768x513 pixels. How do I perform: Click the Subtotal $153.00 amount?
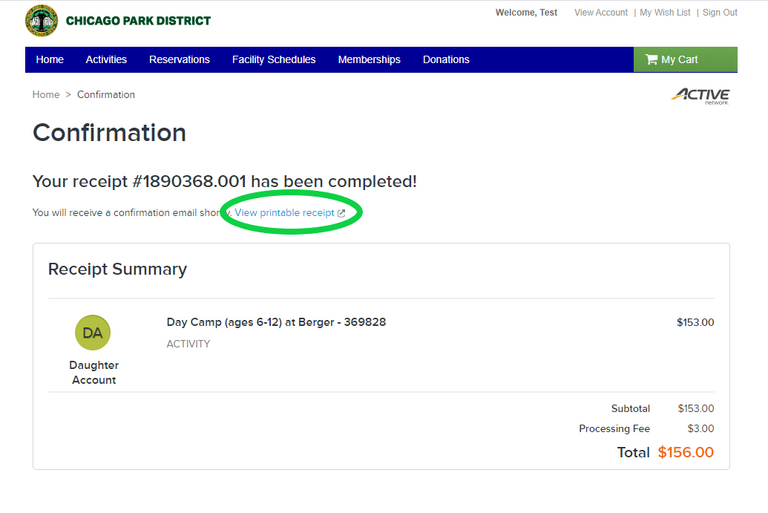(x=696, y=409)
